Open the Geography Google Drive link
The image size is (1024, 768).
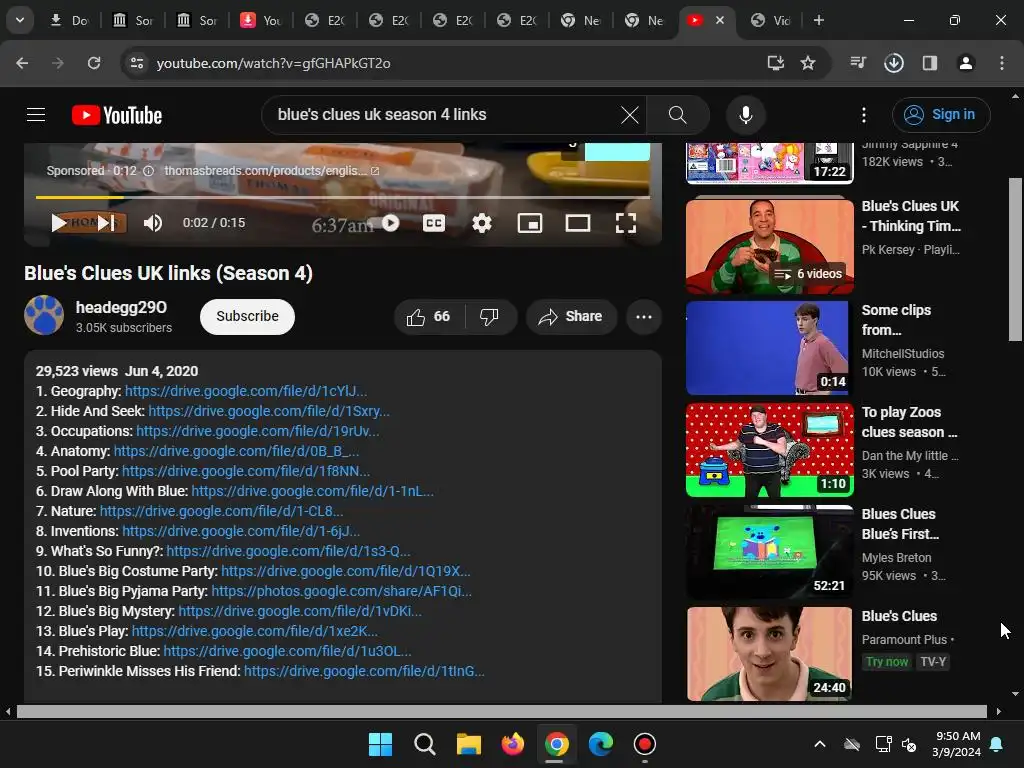click(246, 391)
